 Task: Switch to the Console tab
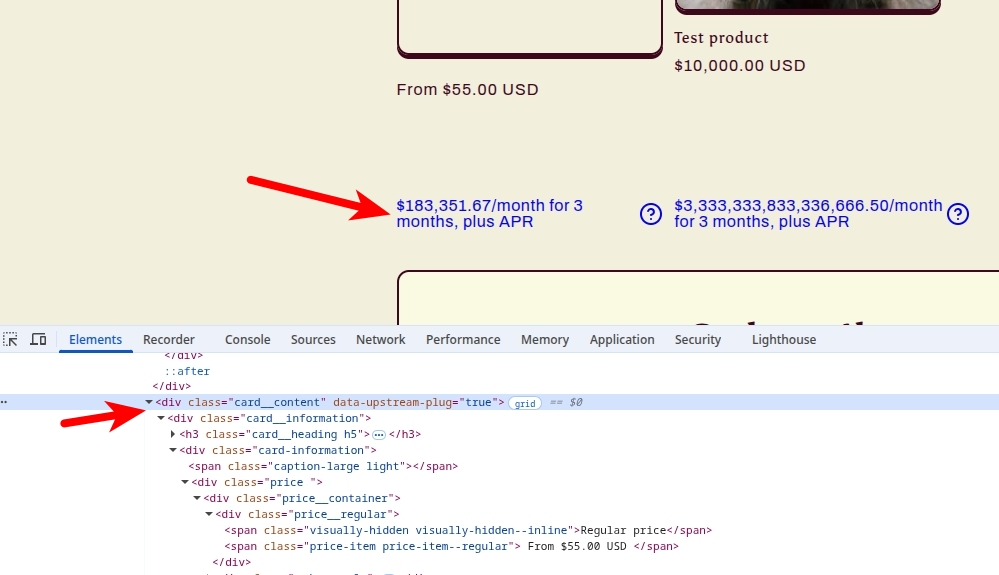(247, 339)
